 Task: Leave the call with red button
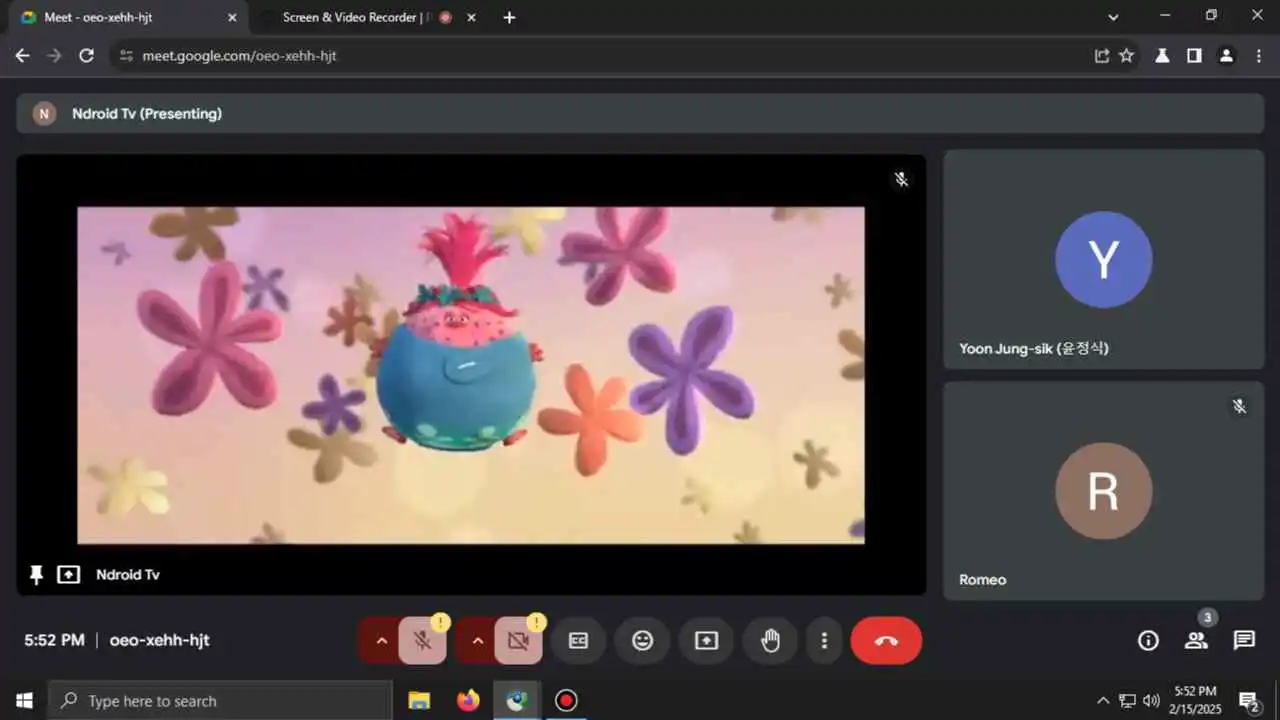[886, 641]
